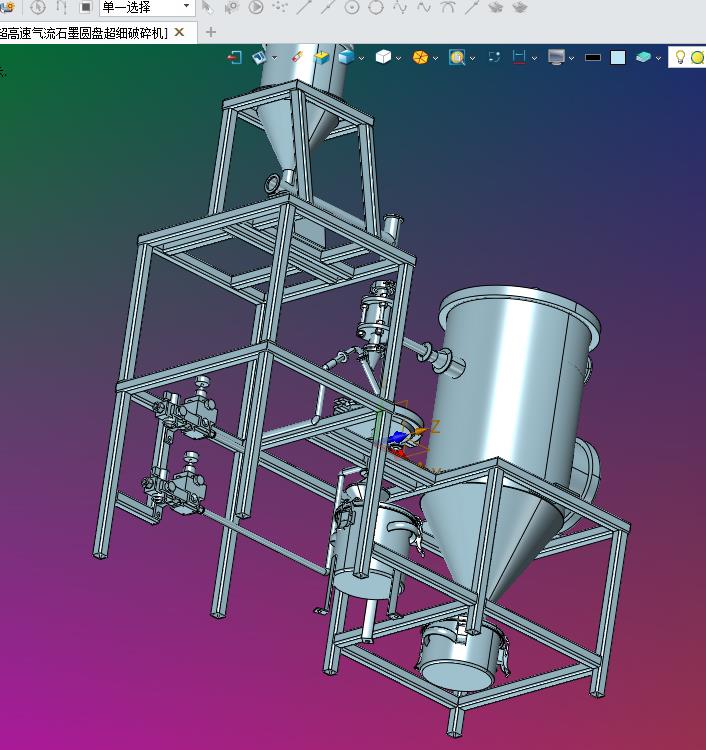Click the black color swatch
This screenshot has height=750, width=706.
point(593,57)
